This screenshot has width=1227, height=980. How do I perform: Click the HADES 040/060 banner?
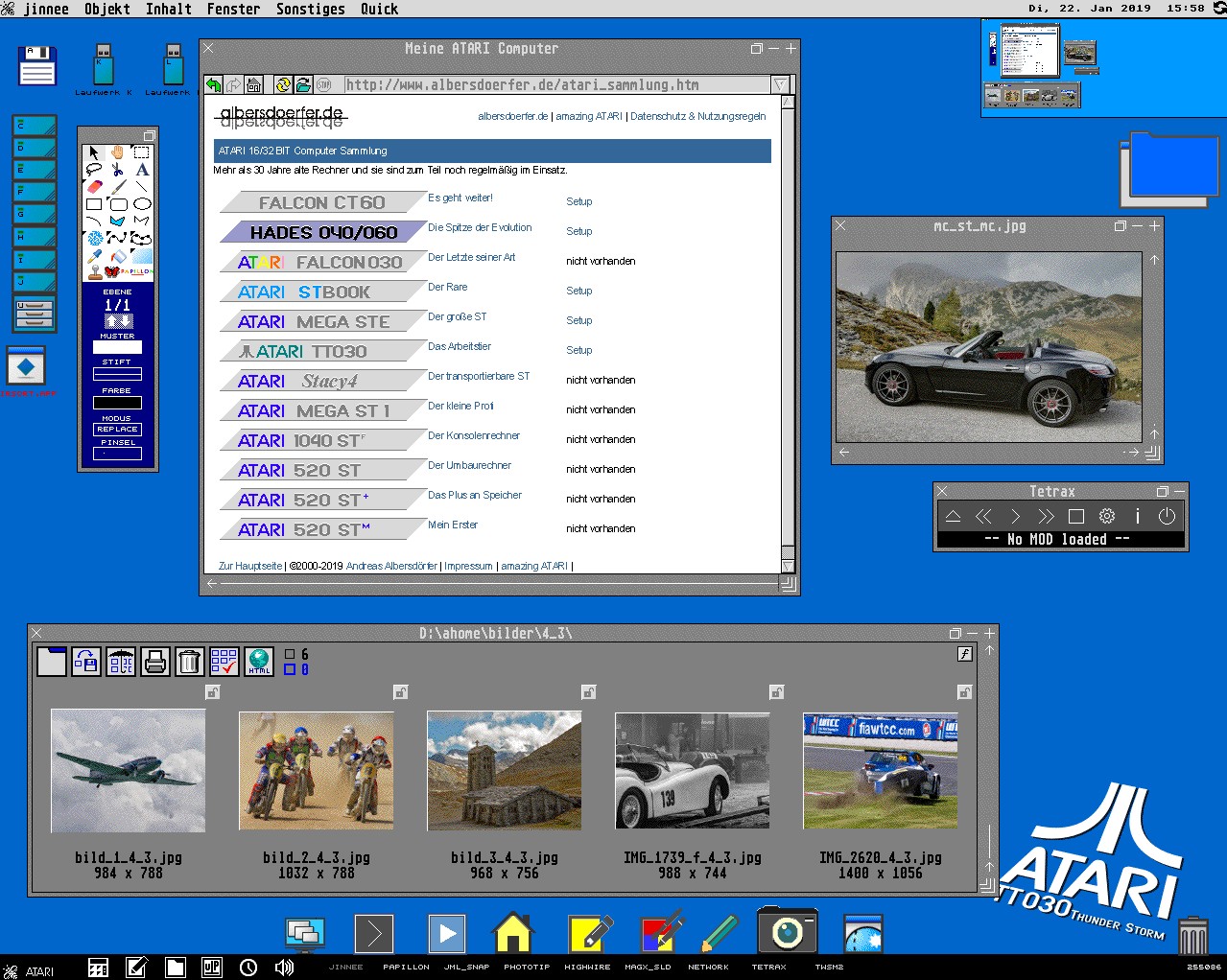[323, 232]
